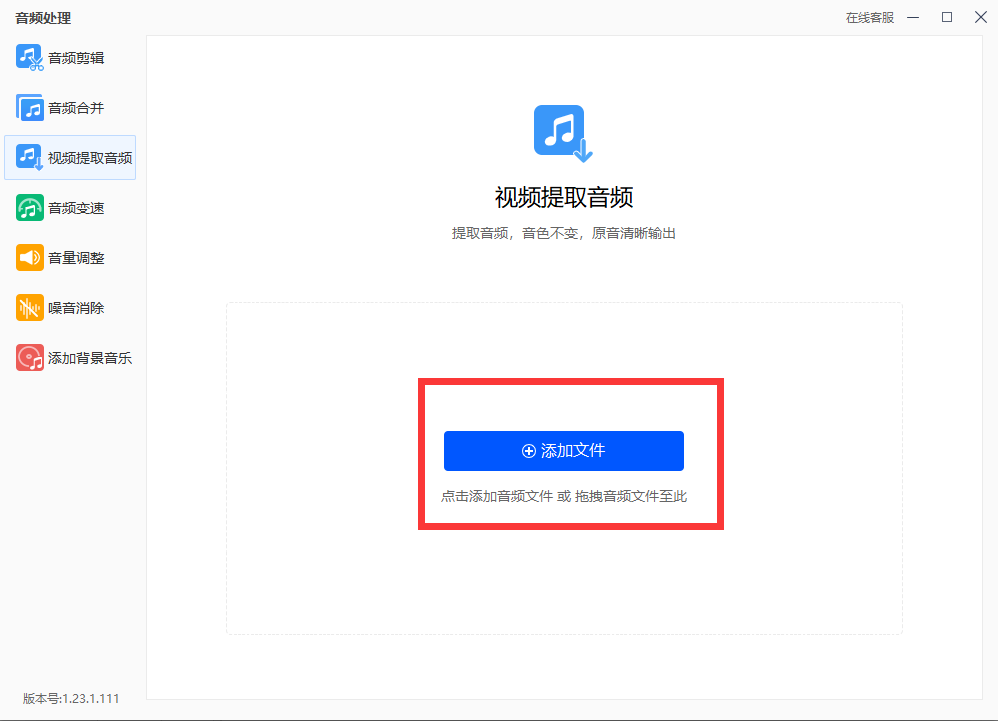Click the 视频提取音频 page heading
998x721 pixels.
coord(564,197)
